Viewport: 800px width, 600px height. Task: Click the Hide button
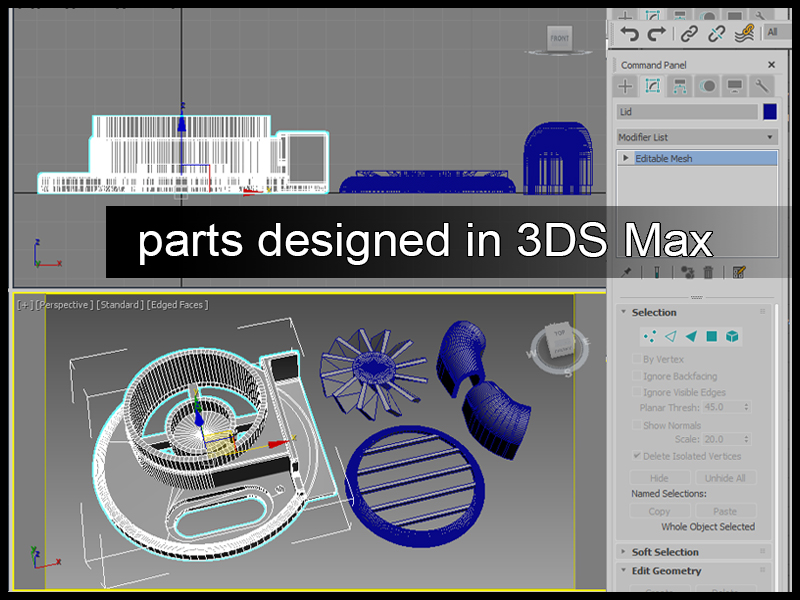coord(660,478)
